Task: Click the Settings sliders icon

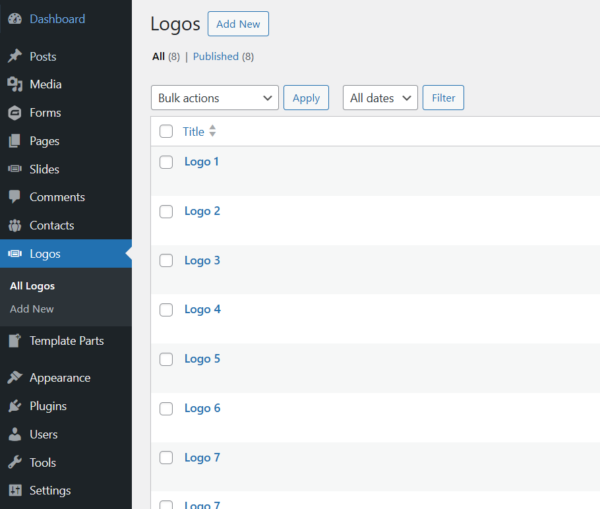Action: point(15,490)
